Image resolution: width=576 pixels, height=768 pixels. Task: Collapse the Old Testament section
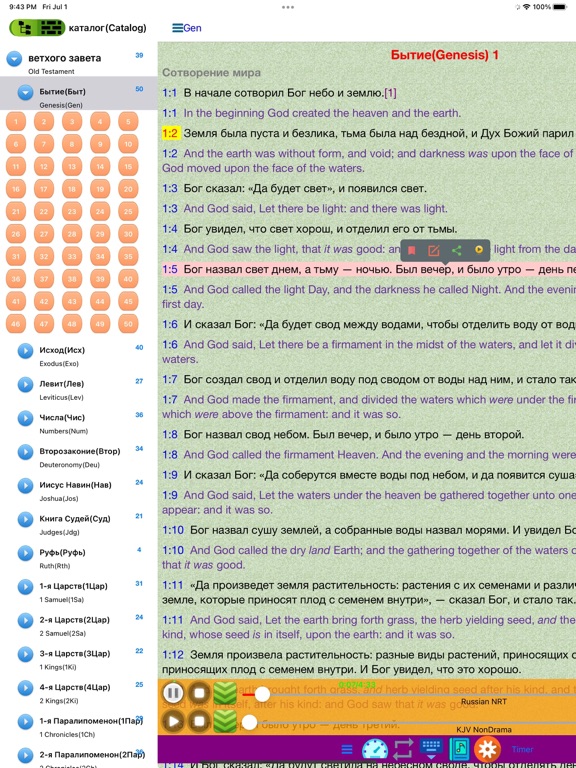click(14, 59)
